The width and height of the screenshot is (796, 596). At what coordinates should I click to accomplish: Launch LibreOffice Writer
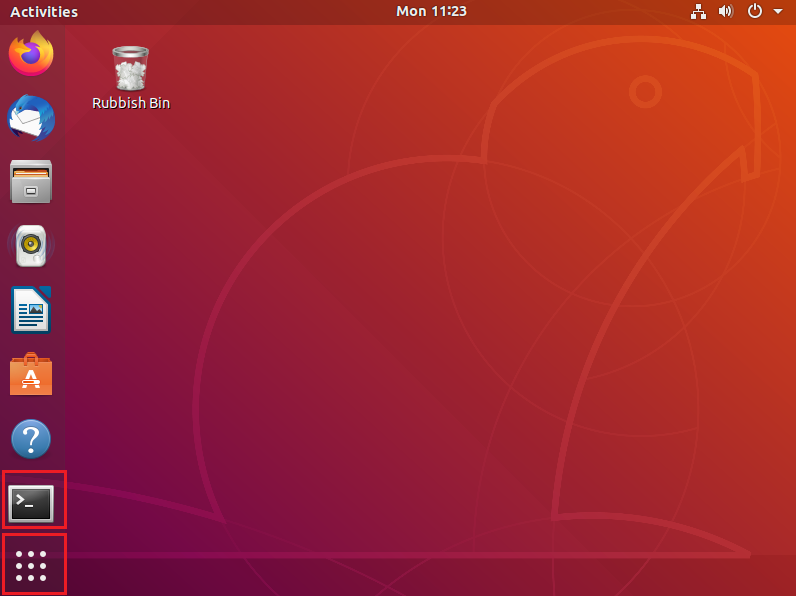pos(32,310)
